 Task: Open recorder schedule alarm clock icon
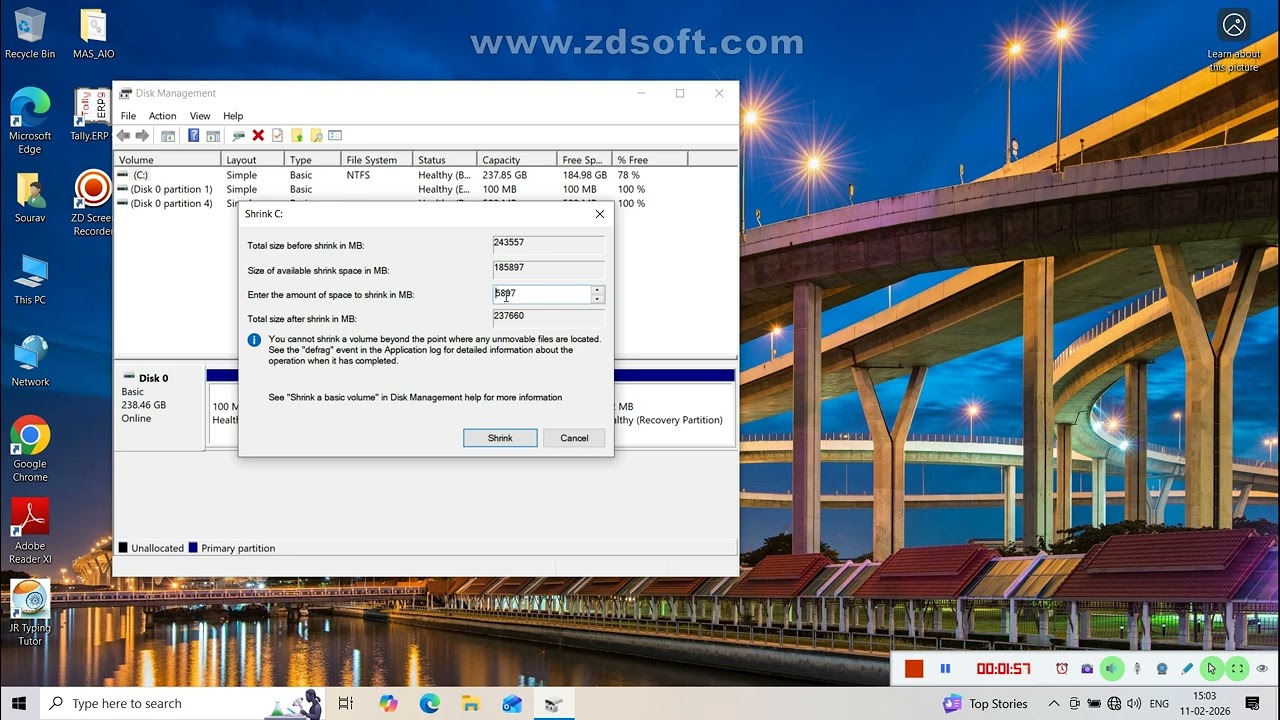[x=1062, y=669]
